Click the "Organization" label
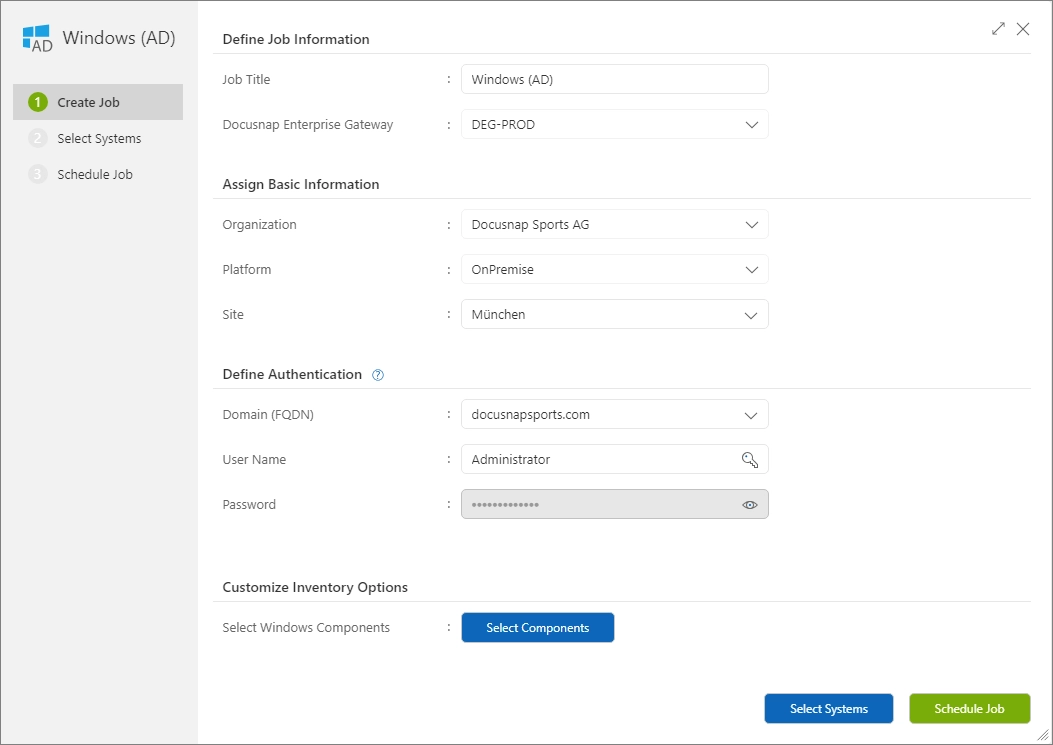Viewport: 1053px width, 745px height. pos(259,224)
